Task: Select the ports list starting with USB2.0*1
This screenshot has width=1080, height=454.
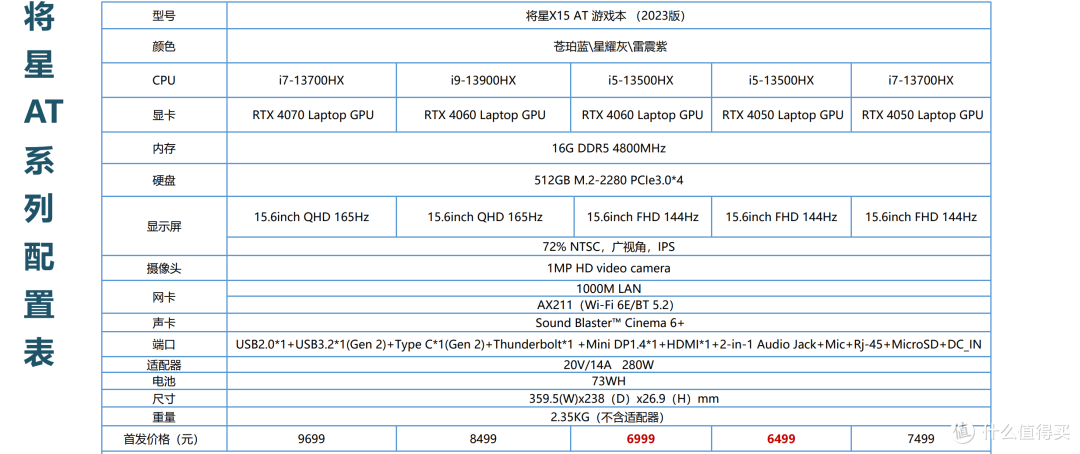Action: tap(609, 344)
